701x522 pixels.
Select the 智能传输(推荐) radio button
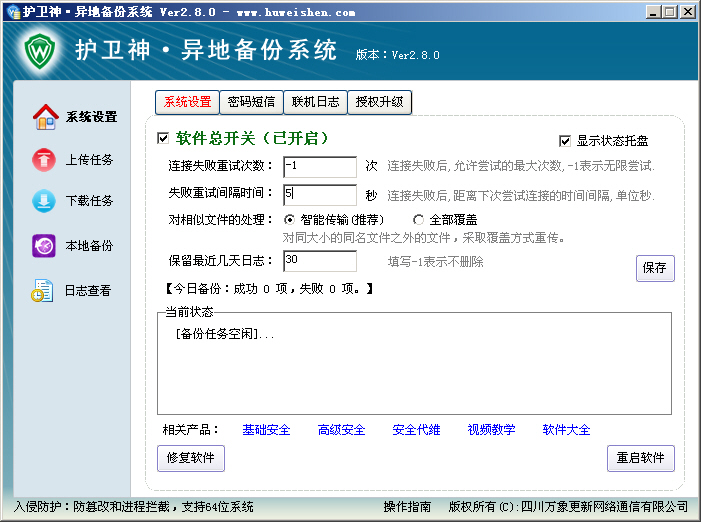(x=289, y=220)
